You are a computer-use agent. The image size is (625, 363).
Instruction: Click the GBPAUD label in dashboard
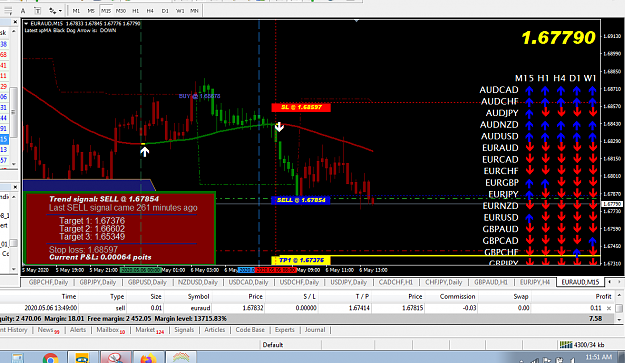click(x=500, y=229)
